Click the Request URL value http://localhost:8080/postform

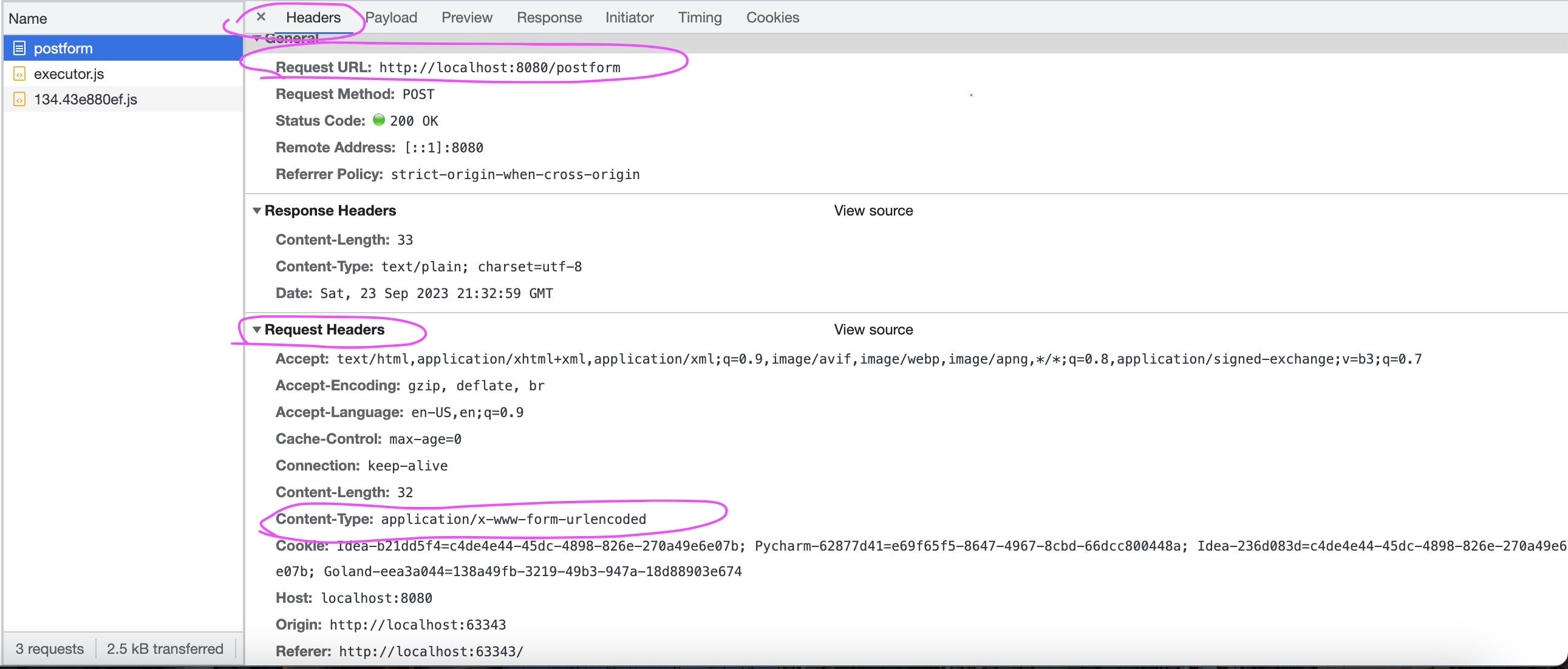500,67
